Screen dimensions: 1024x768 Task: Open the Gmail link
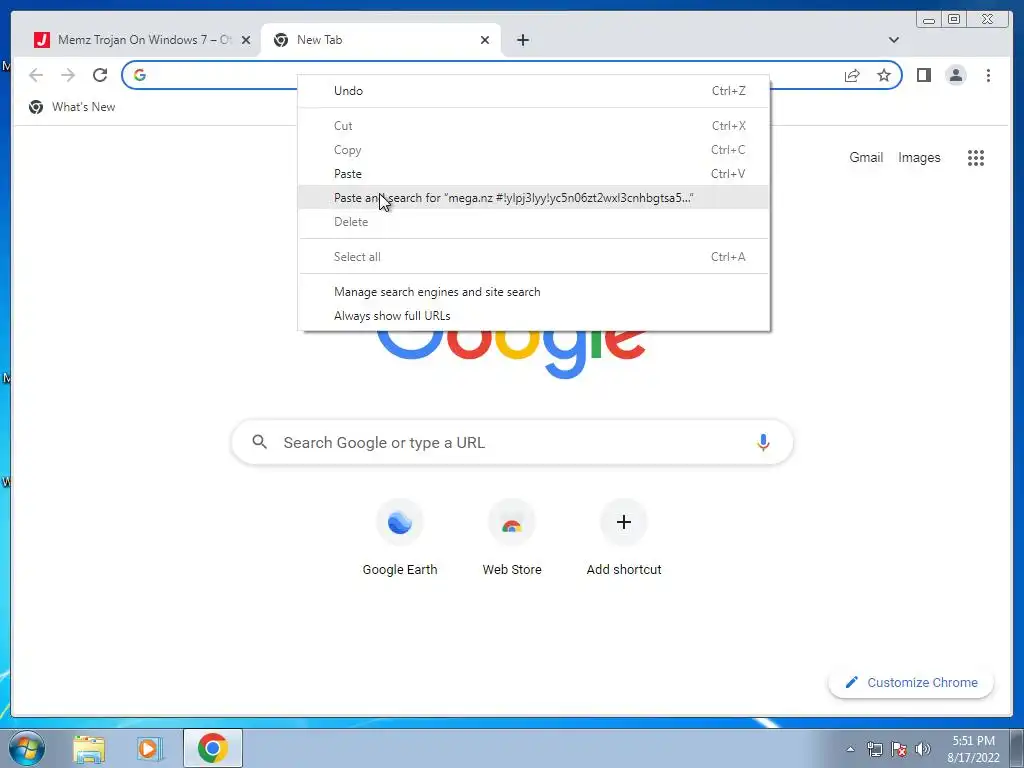coord(866,157)
